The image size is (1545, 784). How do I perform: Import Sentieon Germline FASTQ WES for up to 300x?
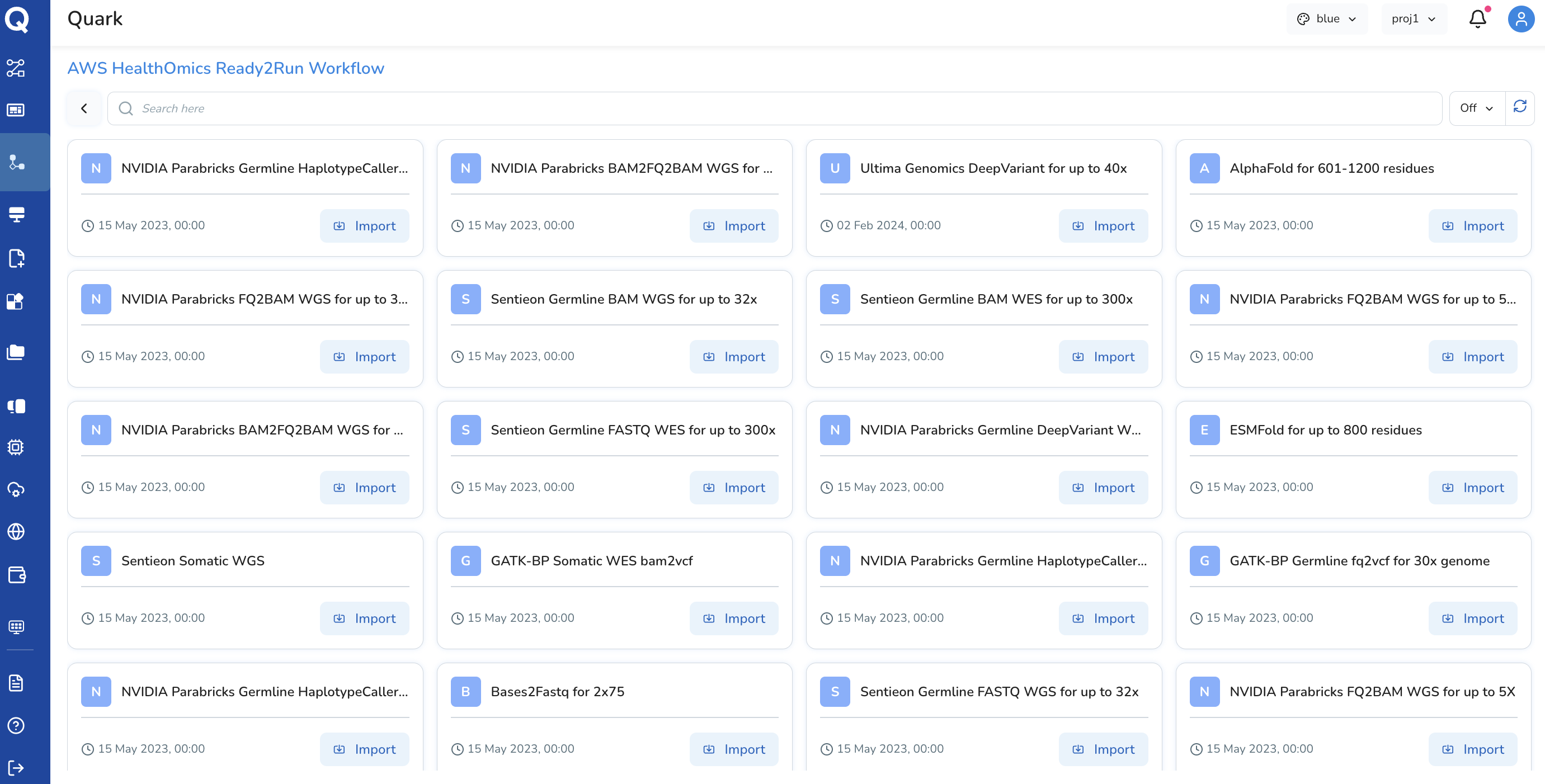(733, 487)
